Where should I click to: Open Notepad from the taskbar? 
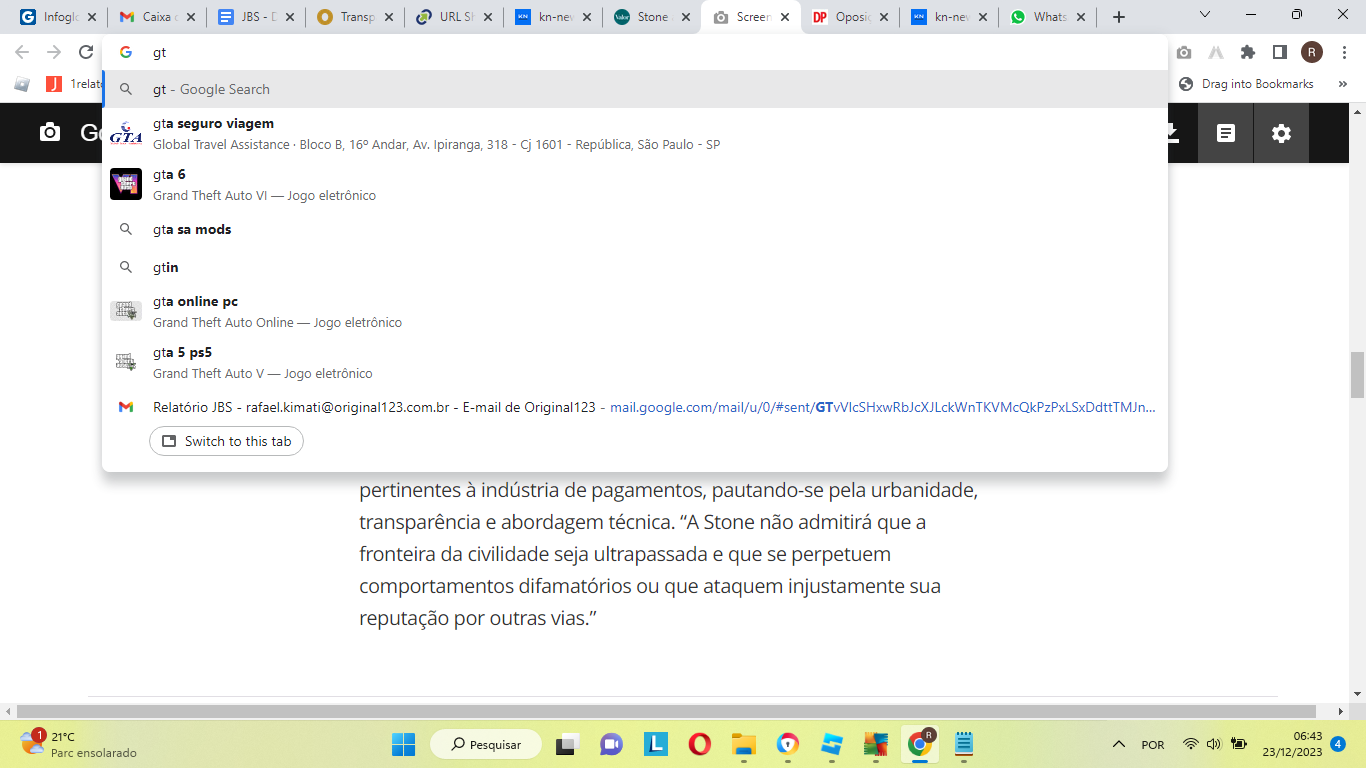[x=963, y=744]
